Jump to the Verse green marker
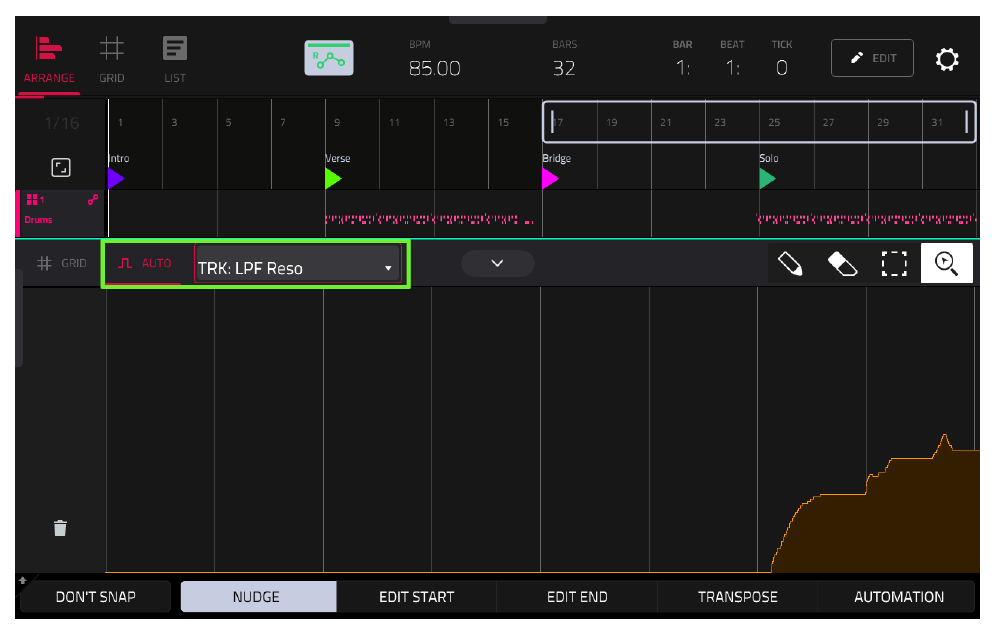The image size is (996, 636). coord(333,179)
